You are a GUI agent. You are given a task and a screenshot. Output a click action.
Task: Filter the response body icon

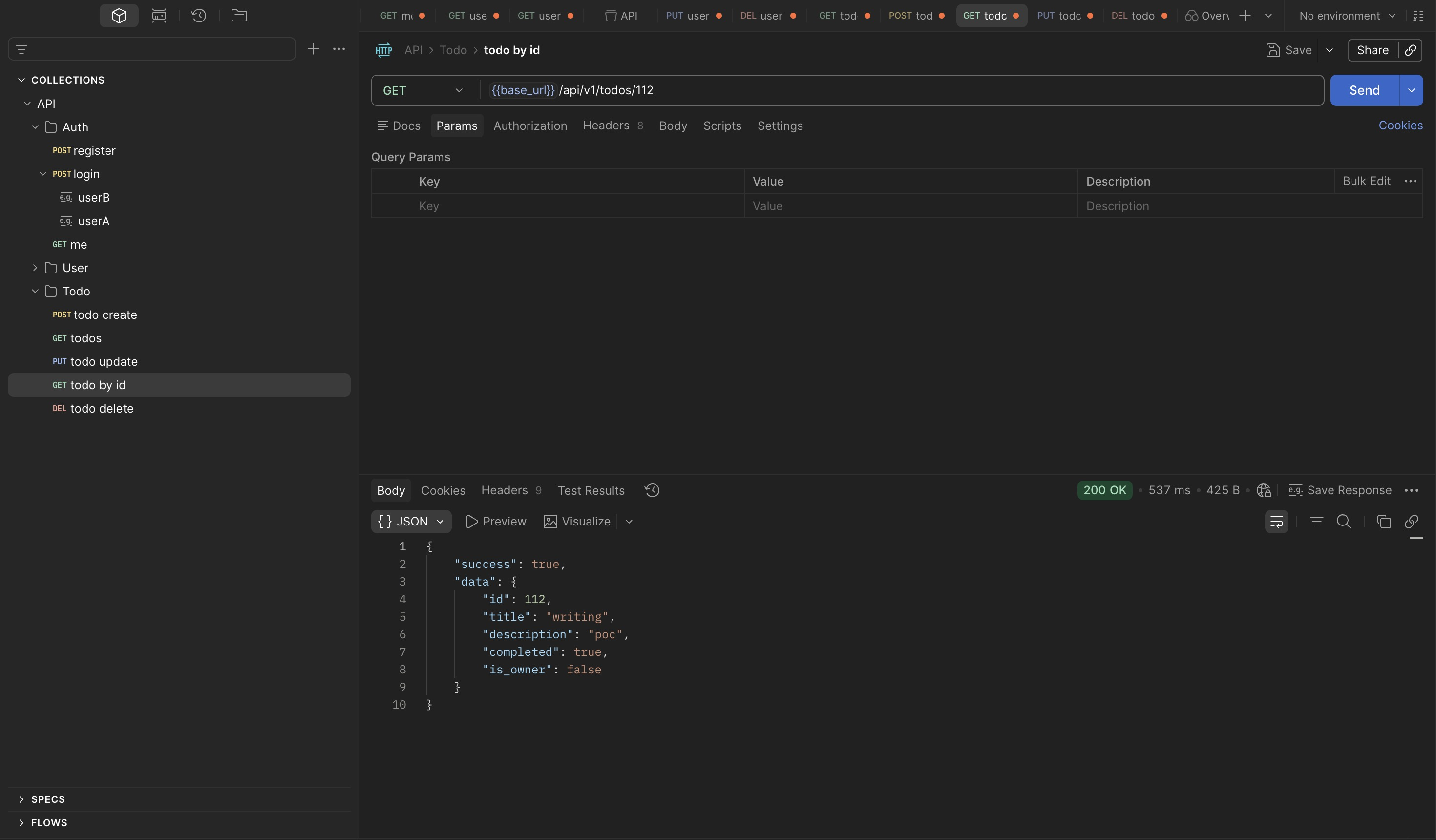pos(1316,522)
